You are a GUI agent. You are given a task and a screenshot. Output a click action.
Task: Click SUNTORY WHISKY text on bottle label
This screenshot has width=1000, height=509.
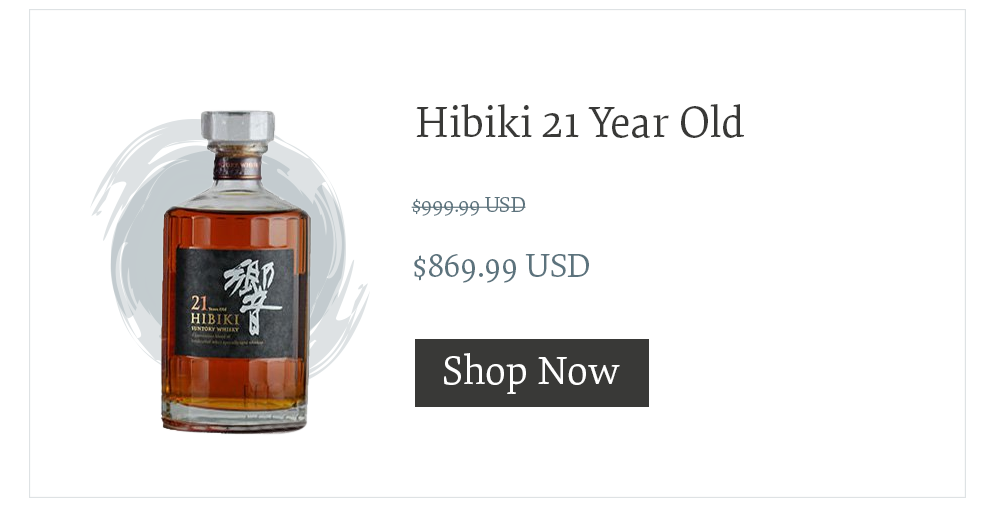214,329
